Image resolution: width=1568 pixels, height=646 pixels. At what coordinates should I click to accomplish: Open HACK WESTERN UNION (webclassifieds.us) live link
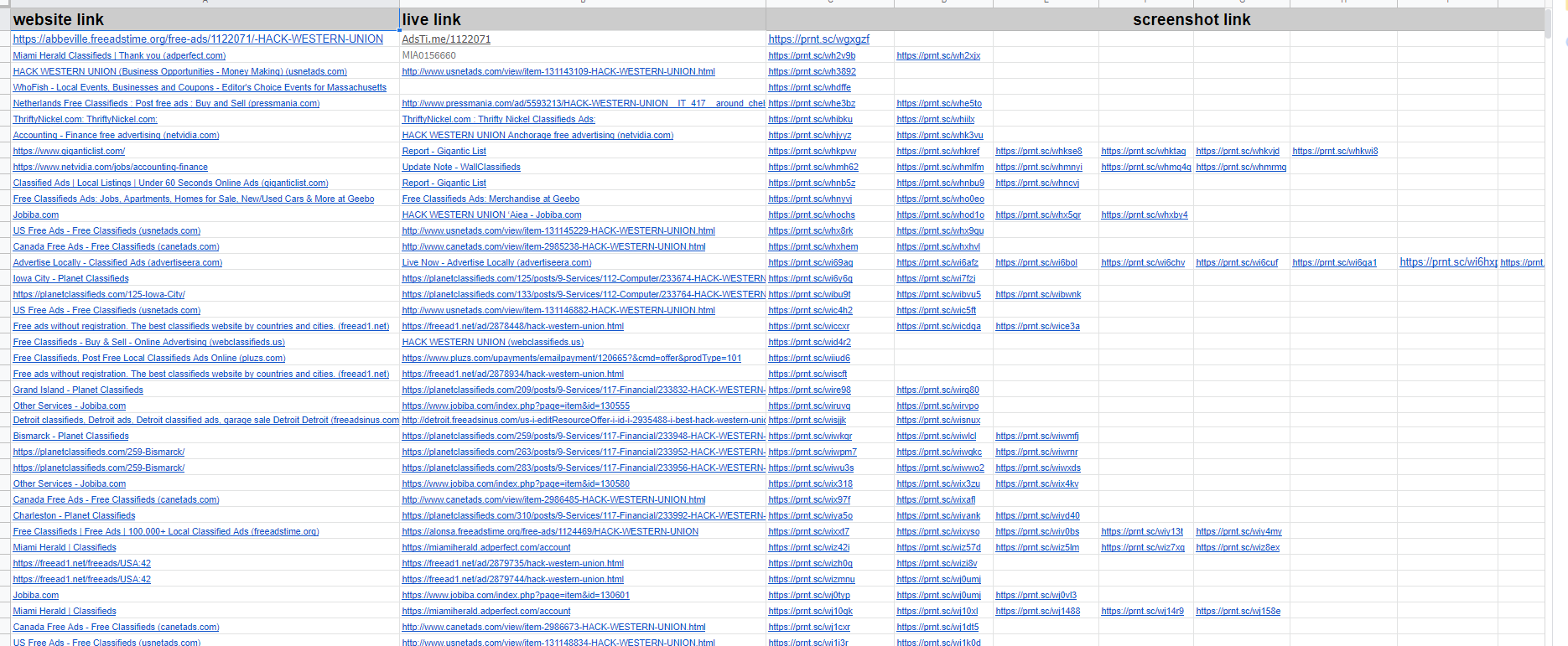tap(493, 343)
